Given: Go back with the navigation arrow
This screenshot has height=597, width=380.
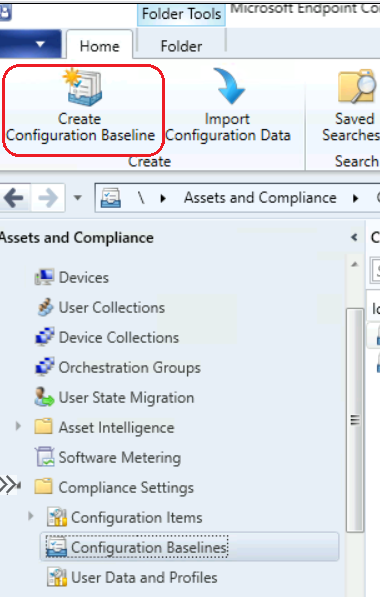Looking at the screenshot, I should coord(14,198).
